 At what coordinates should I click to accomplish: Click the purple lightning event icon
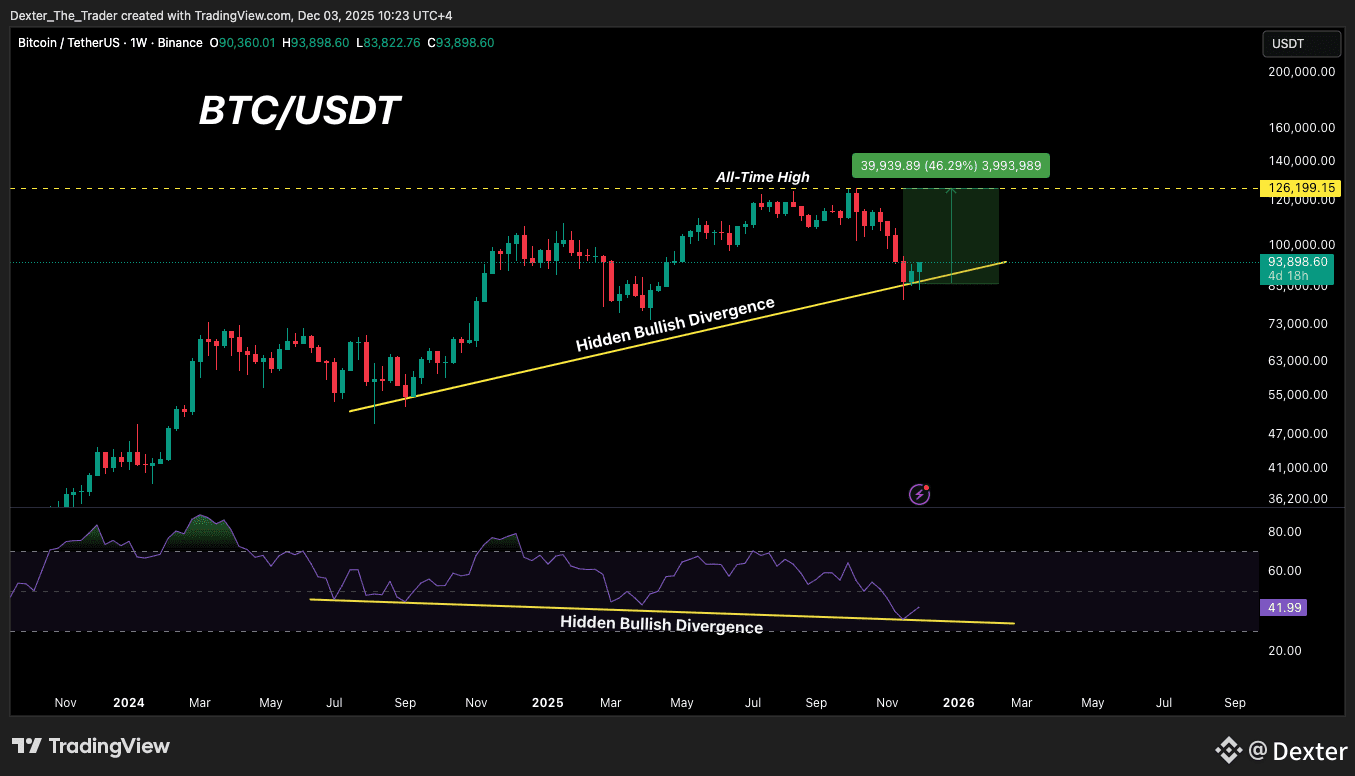click(x=919, y=494)
